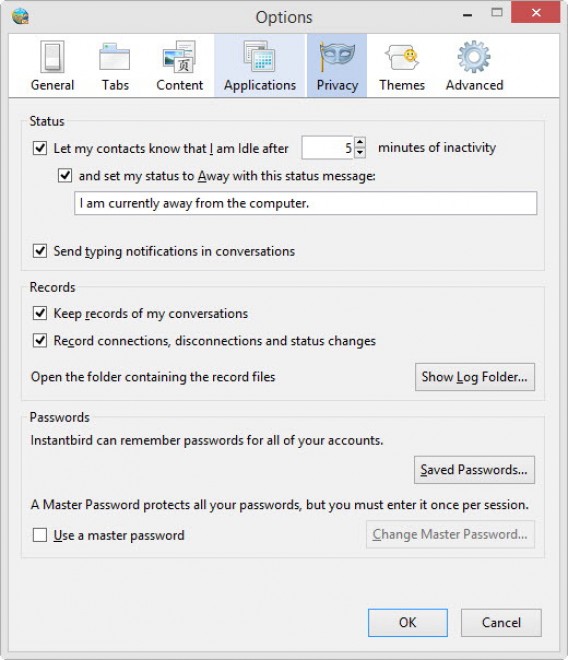Open the Advanced gear icon
The image size is (568, 660).
pos(474,57)
